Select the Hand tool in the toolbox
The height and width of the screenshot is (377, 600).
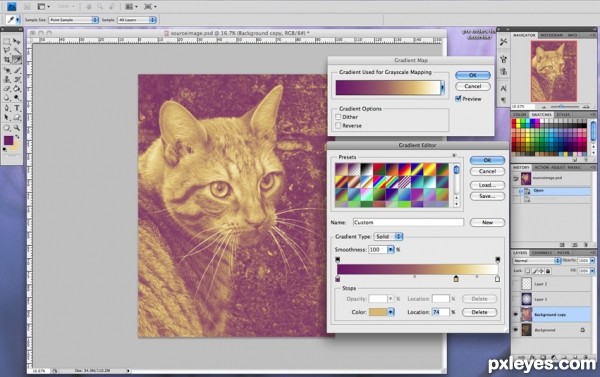pos(7,128)
